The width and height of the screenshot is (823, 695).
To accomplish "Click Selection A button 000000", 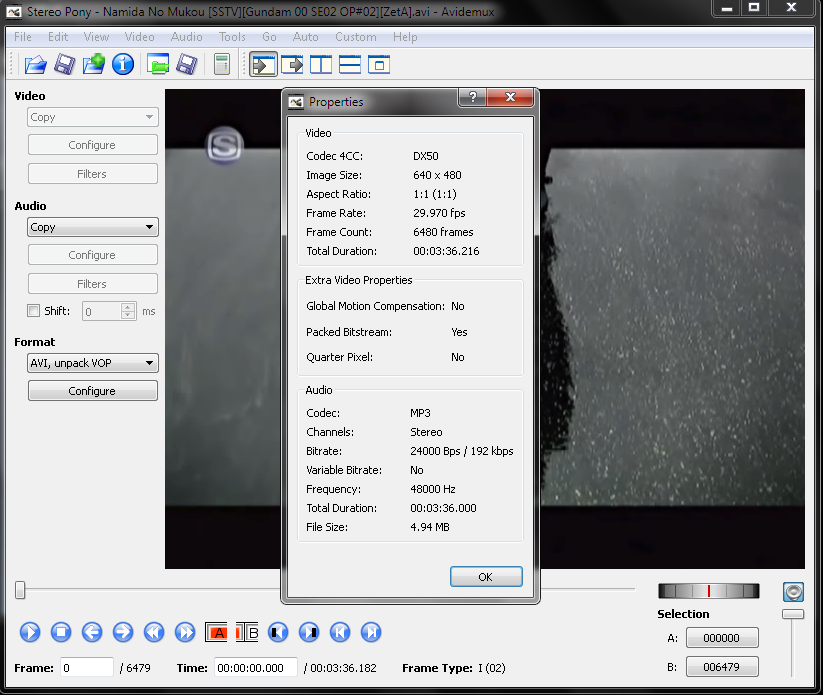I will point(722,638).
